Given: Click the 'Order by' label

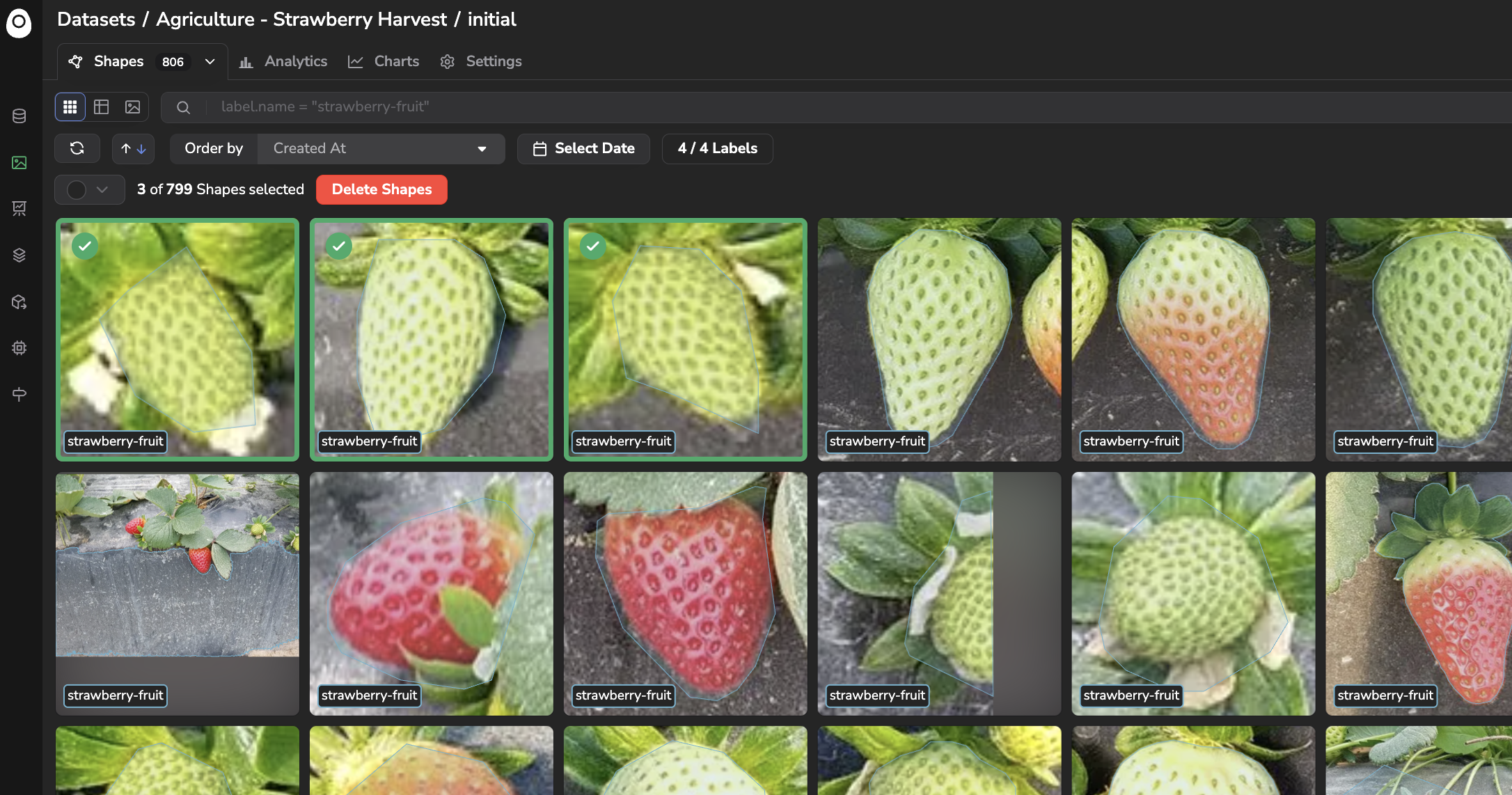Looking at the screenshot, I should point(214,149).
